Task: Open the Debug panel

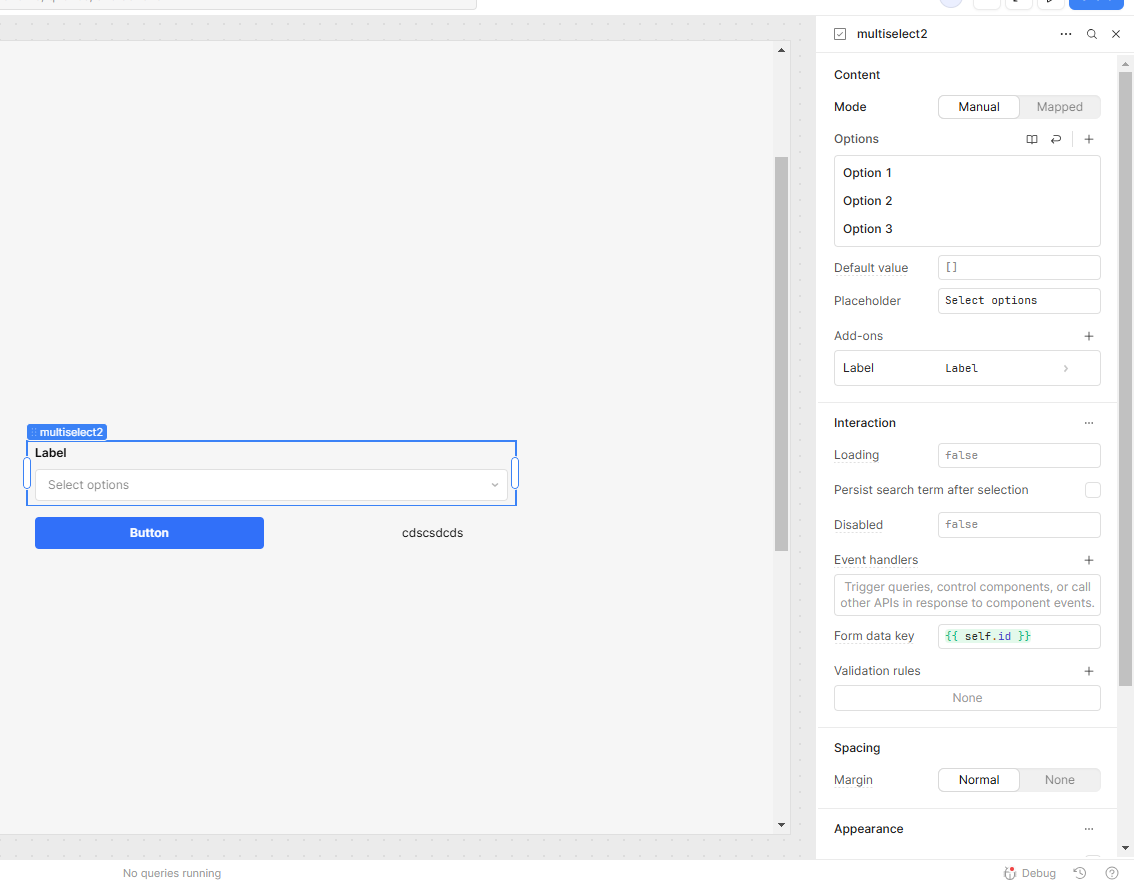Action: [1030, 873]
